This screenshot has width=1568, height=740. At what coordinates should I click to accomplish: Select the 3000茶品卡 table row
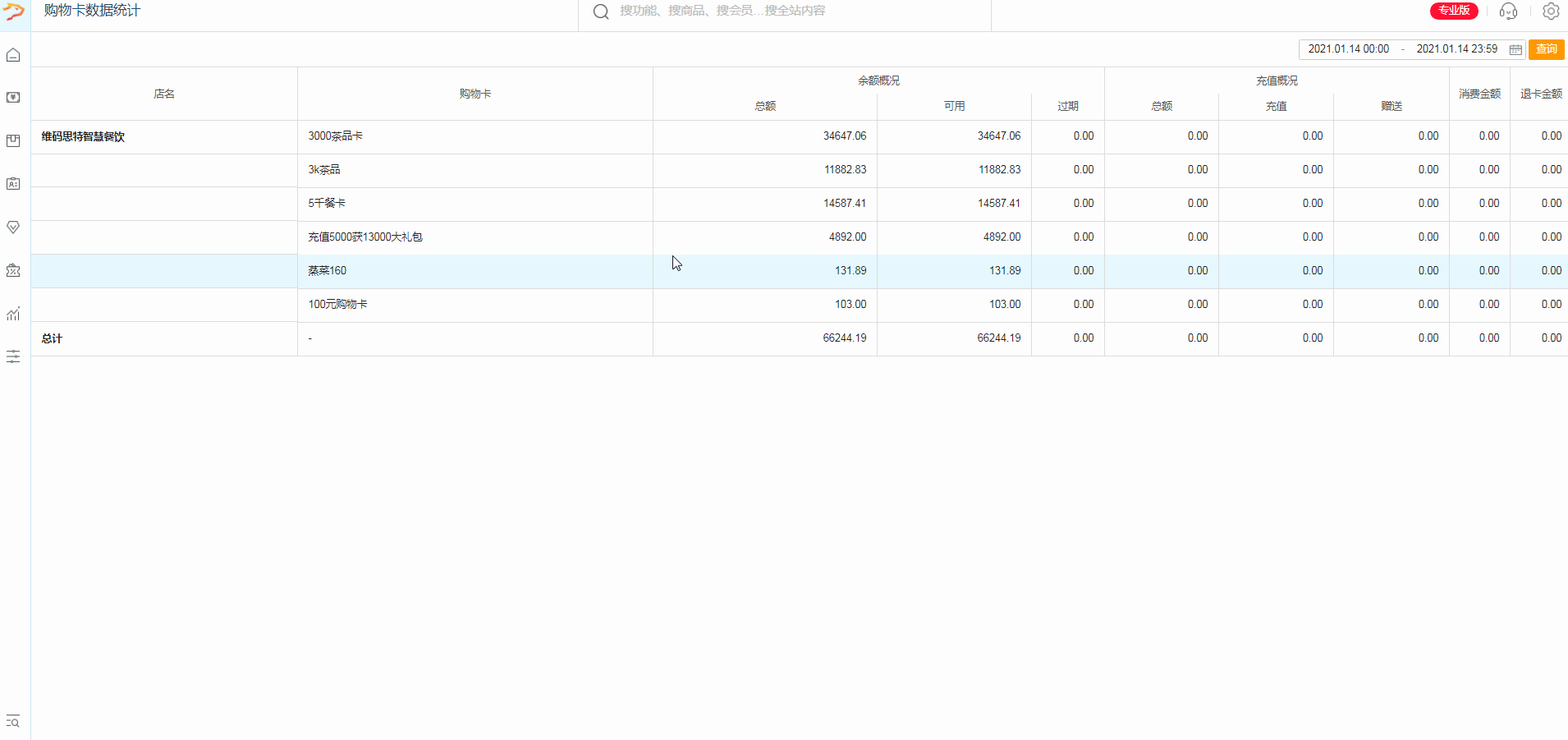click(x=800, y=136)
